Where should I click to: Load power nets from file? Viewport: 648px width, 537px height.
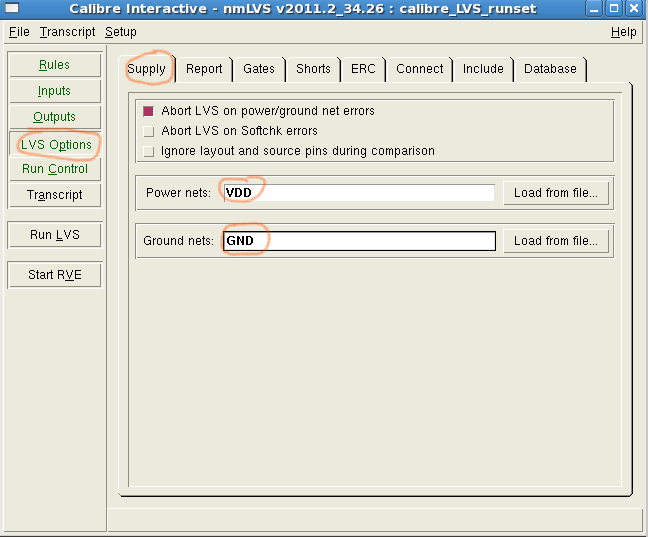pyautogui.click(x=556, y=193)
